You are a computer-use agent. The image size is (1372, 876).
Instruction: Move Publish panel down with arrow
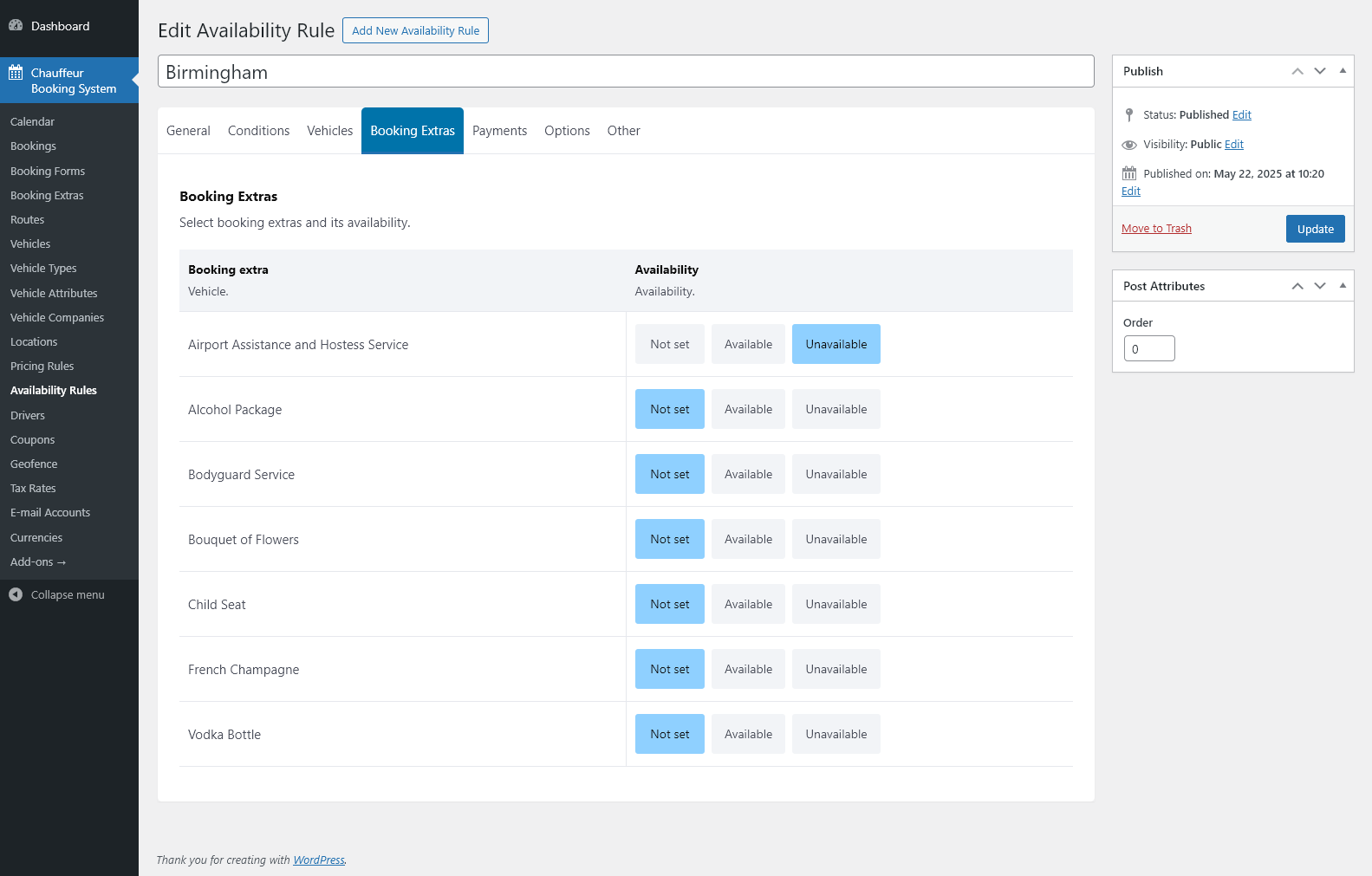click(1320, 71)
